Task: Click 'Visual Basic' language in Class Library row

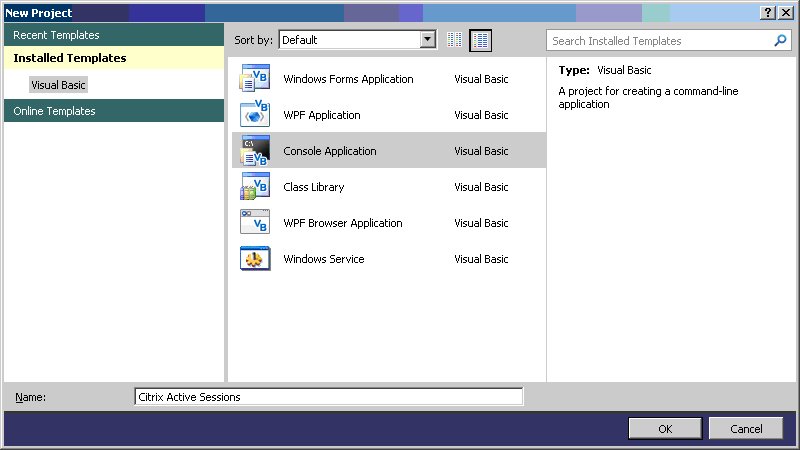Action: 481,187
